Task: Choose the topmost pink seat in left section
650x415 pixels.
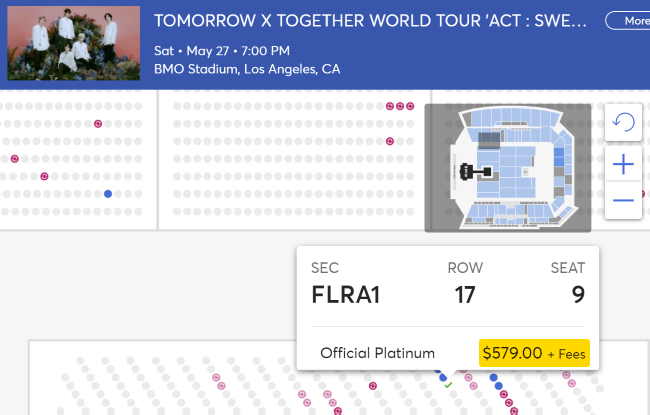Action: [x=98, y=124]
